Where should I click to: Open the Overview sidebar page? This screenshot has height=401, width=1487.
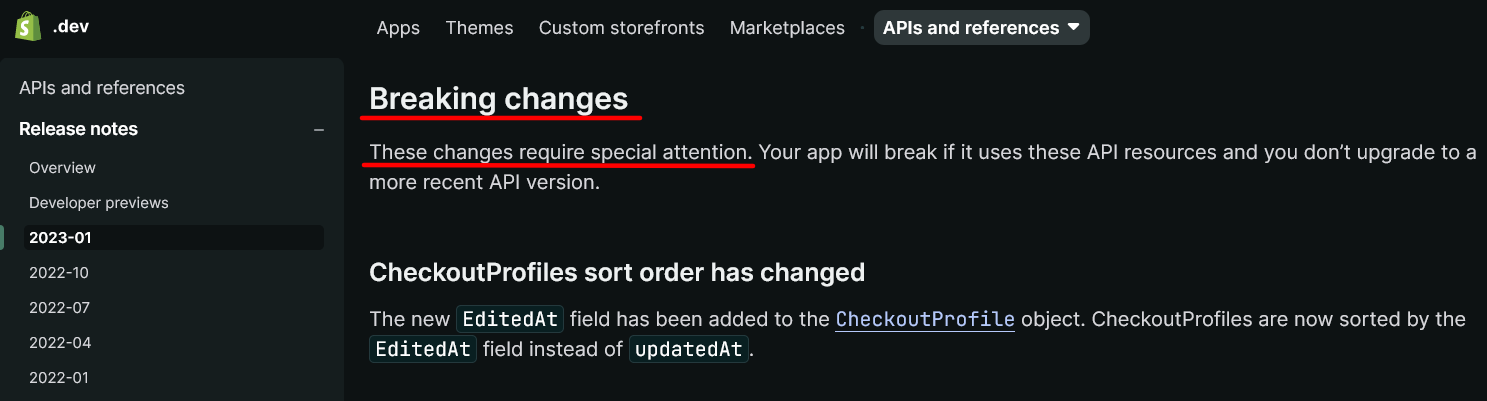point(62,168)
